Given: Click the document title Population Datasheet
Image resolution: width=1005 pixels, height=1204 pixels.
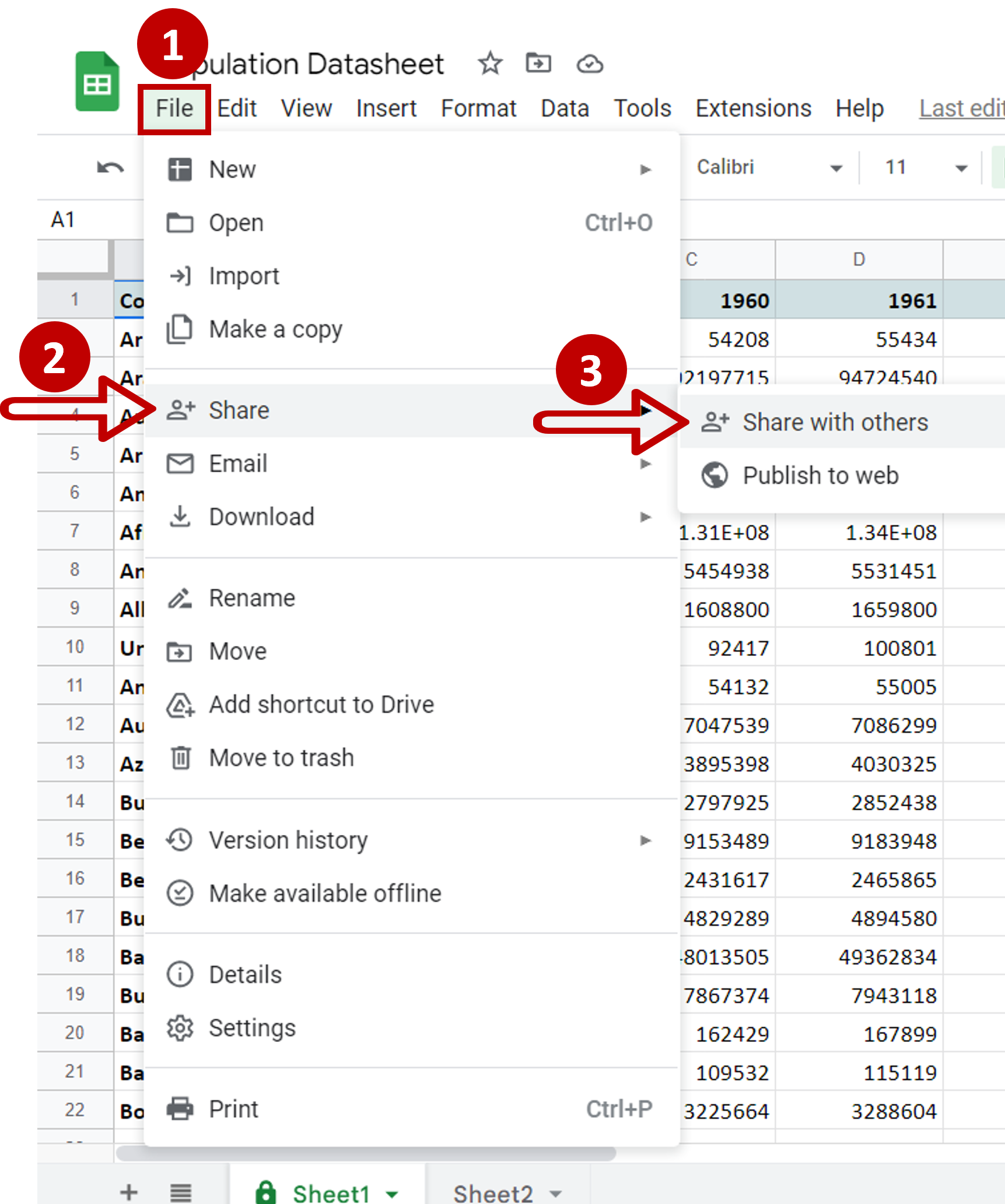Looking at the screenshot, I should click(x=318, y=64).
